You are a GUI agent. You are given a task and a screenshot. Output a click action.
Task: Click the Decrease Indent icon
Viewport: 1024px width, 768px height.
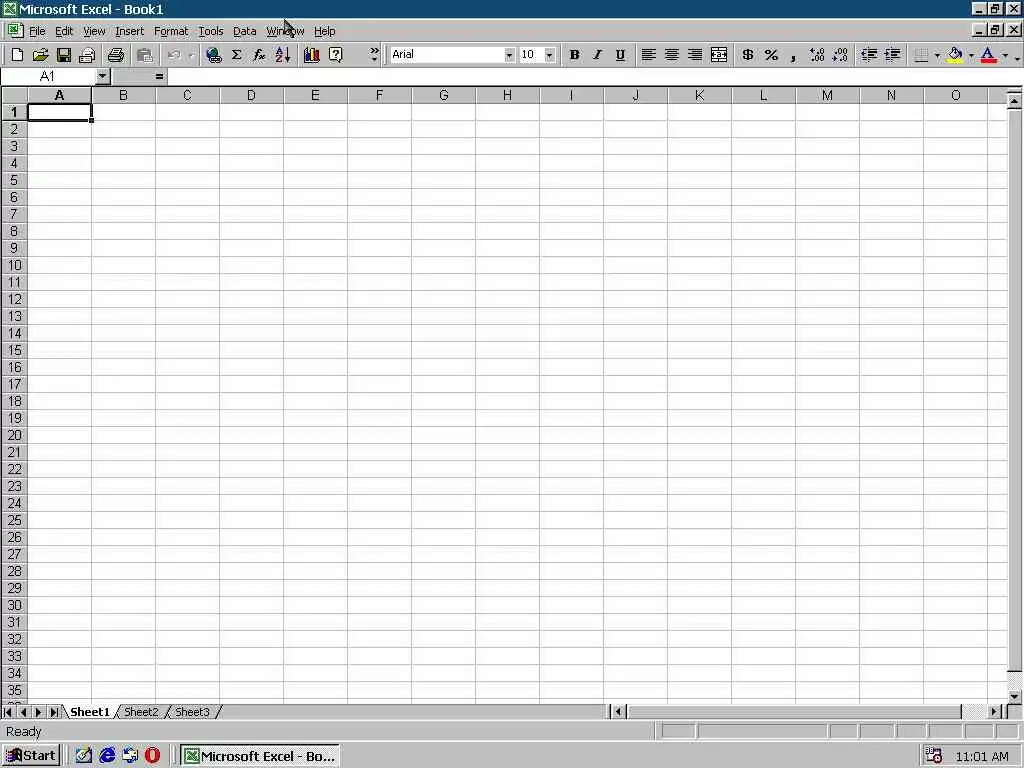(x=869, y=55)
